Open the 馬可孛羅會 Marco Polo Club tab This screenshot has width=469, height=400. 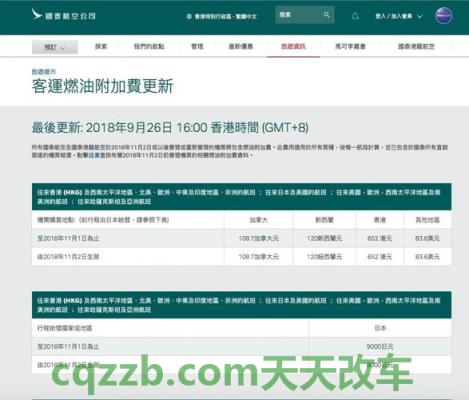[x=350, y=46]
